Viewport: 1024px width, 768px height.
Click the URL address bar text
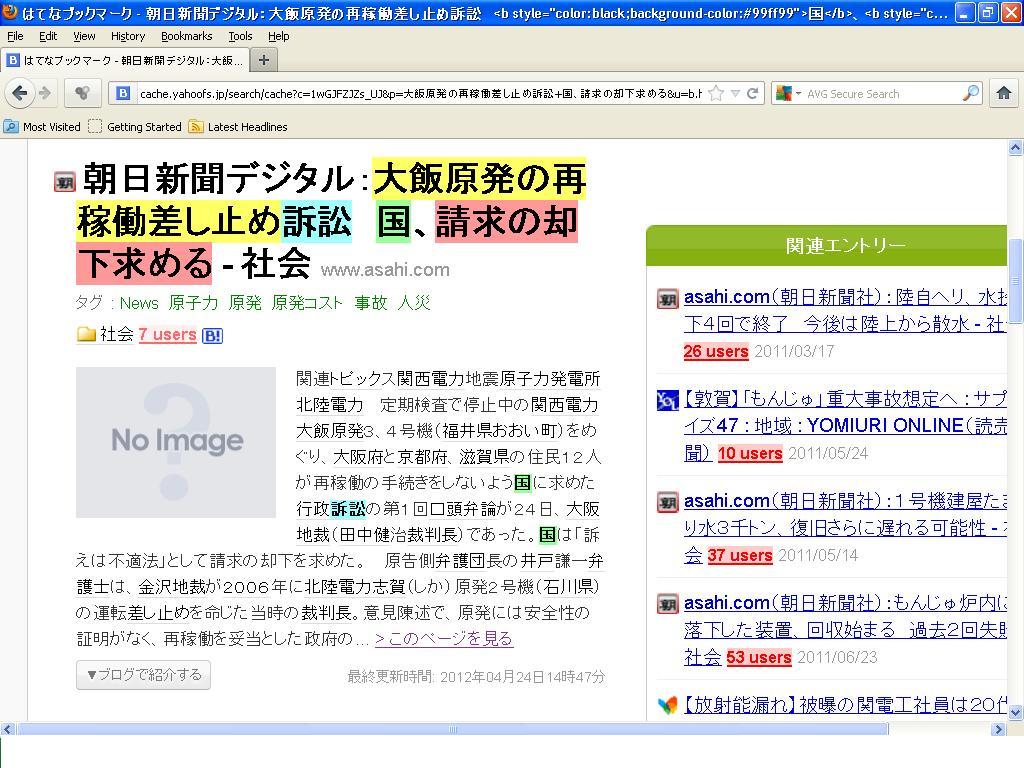421,93
